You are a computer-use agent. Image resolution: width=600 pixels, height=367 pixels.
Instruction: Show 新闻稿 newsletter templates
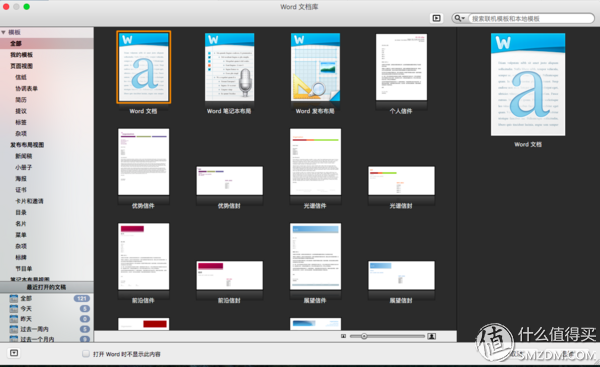click(x=24, y=156)
